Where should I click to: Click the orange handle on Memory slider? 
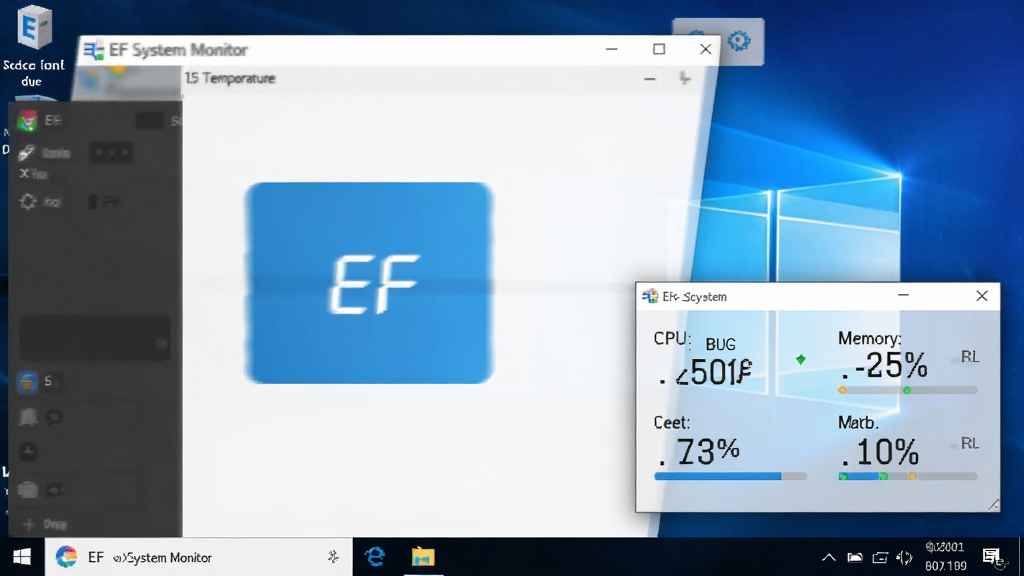pos(842,391)
